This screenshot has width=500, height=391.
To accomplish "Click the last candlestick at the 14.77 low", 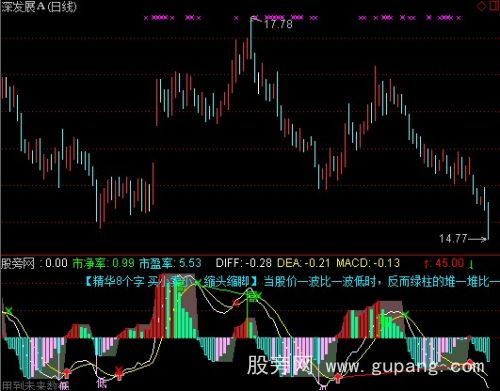I will click(488, 221).
